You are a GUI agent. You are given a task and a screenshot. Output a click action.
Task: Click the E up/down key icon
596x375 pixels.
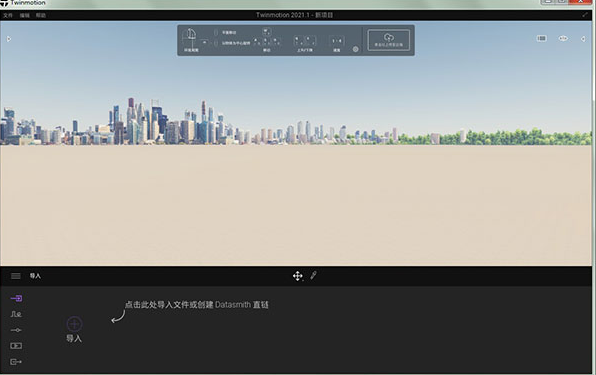click(x=311, y=41)
